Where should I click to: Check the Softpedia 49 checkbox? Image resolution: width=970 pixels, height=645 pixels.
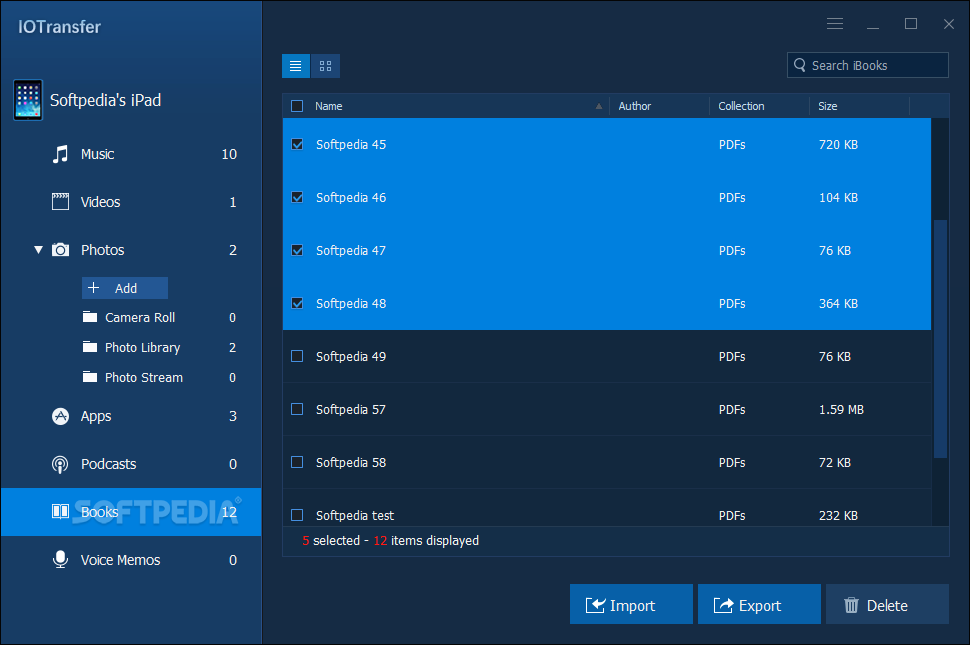[x=297, y=356]
